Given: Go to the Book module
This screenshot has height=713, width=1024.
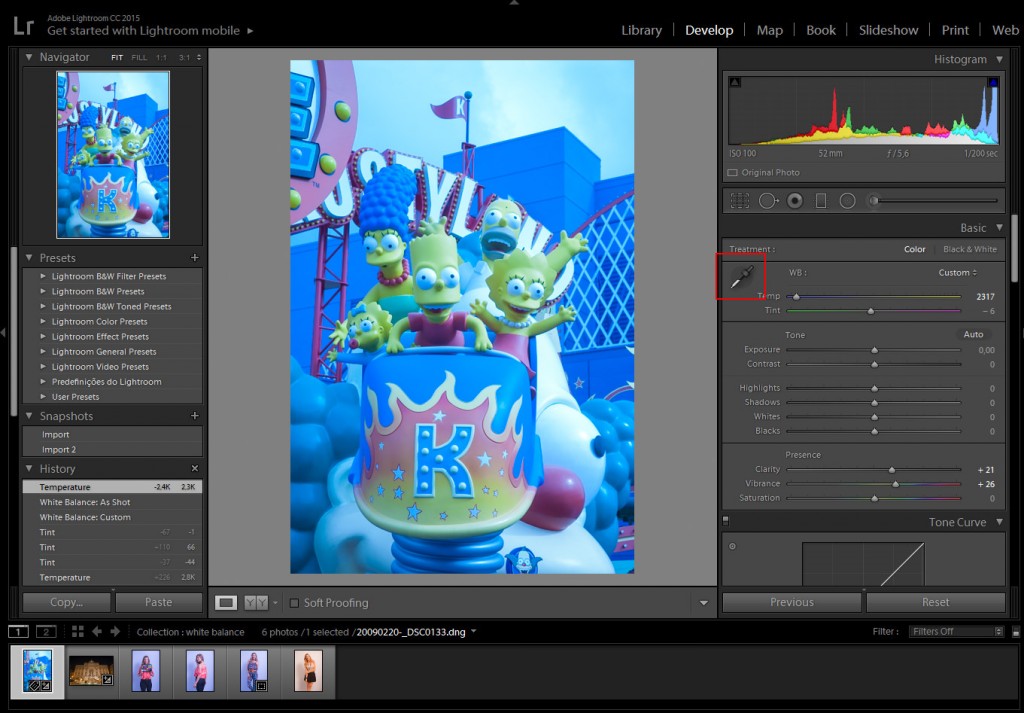Looking at the screenshot, I should click(821, 31).
